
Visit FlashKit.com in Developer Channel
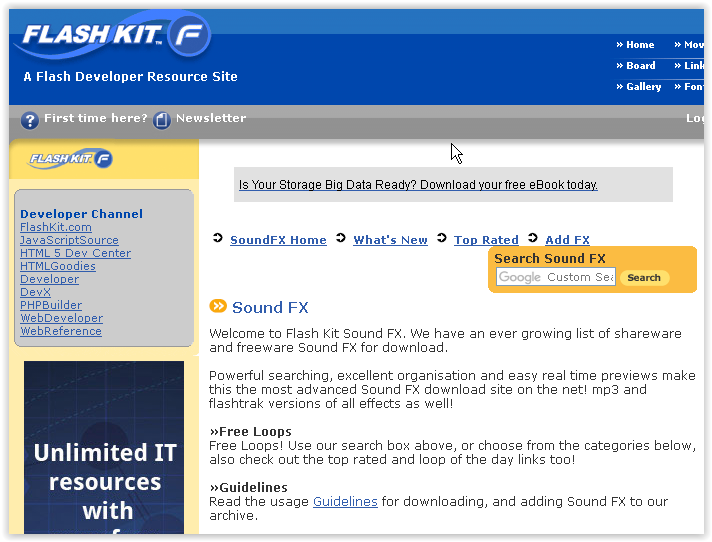point(55,227)
